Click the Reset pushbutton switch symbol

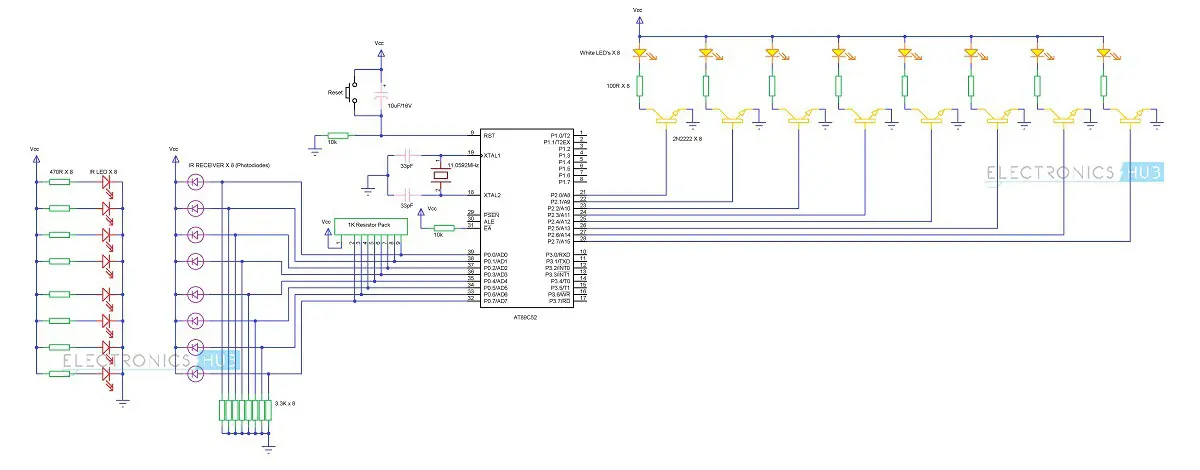tap(353, 96)
